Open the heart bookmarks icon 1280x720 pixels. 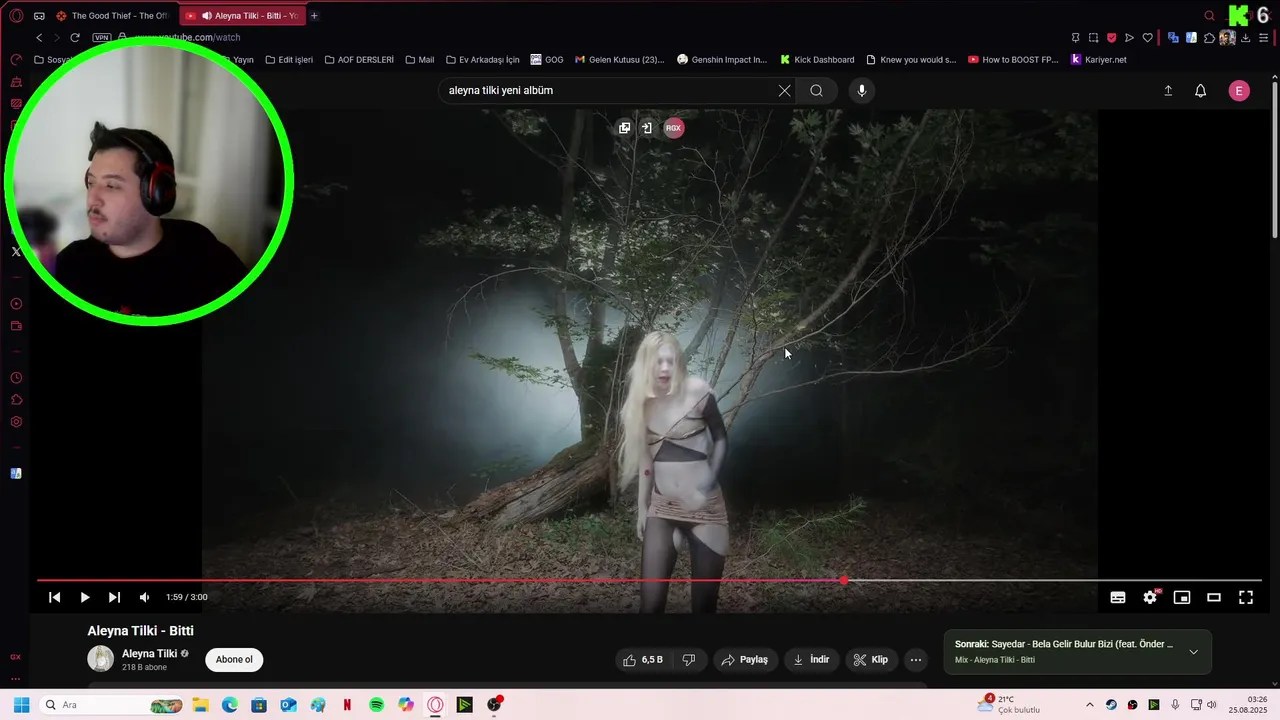point(1147,38)
